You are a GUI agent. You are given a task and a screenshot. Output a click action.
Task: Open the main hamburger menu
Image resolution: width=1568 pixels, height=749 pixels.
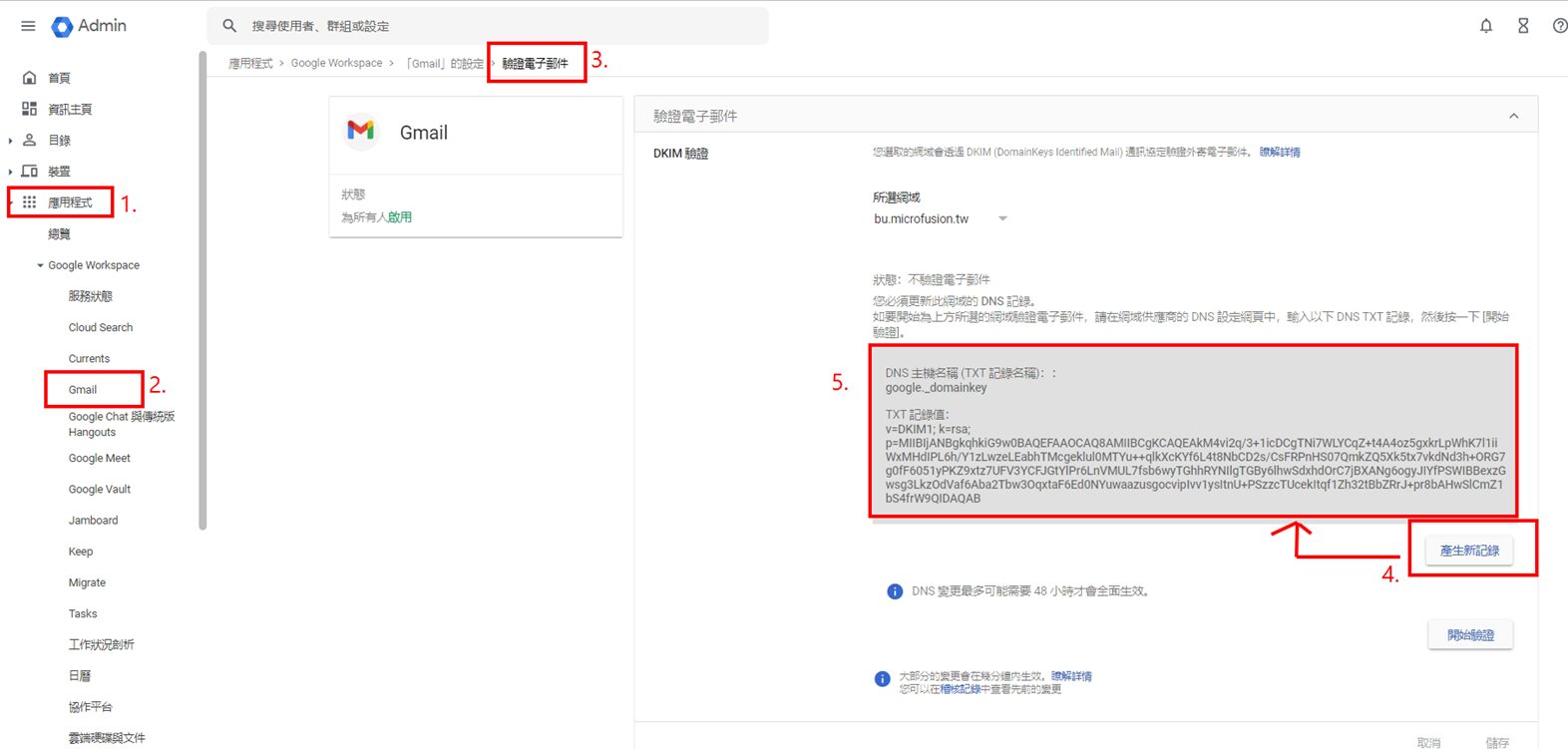(x=28, y=26)
